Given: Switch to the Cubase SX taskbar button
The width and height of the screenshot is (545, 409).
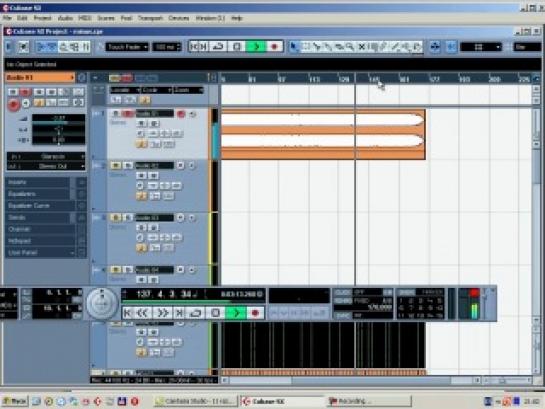Looking at the screenshot, I should (282, 401).
